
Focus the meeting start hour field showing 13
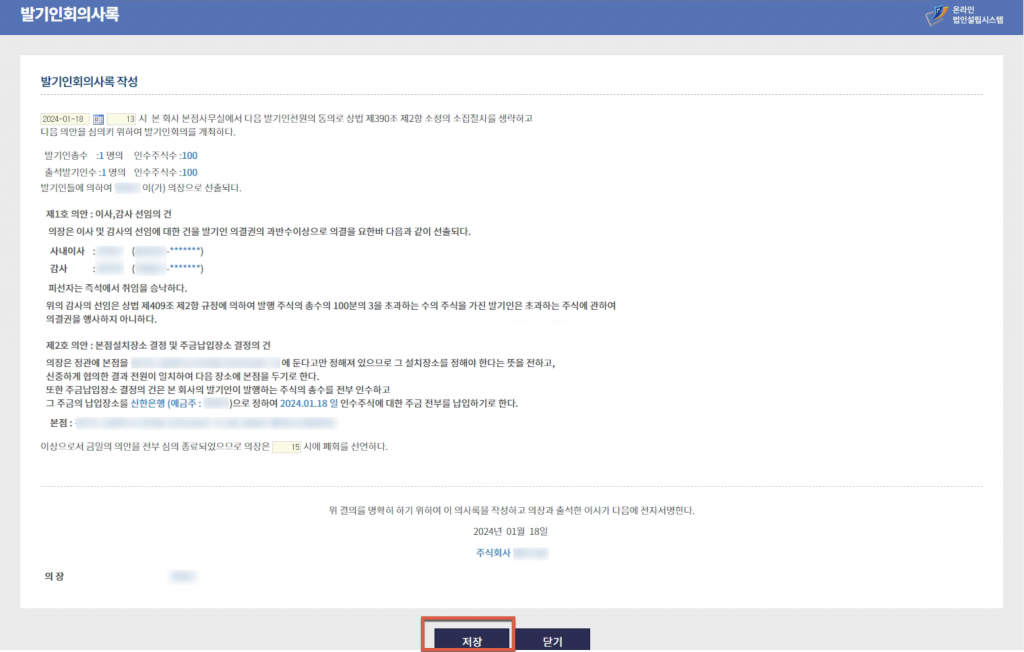(121, 119)
